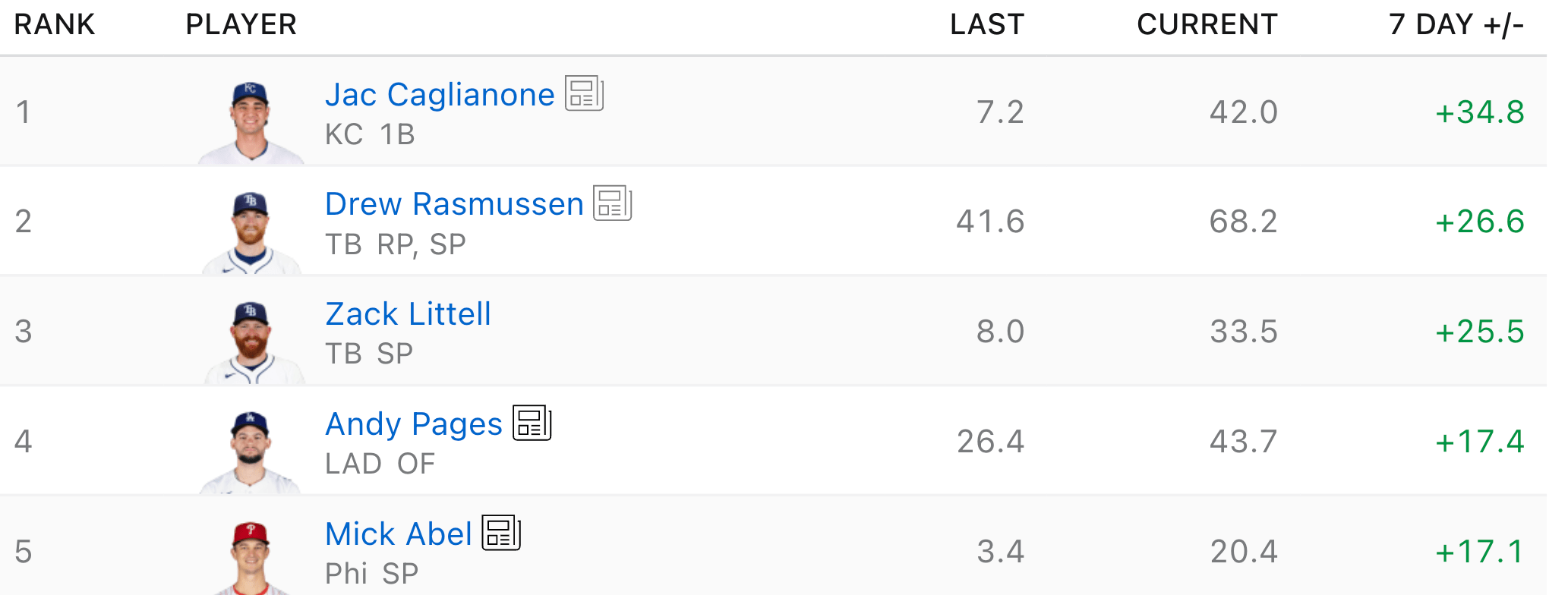This screenshot has width=1568, height=595.
Task: Open Drew Rasmussen player page
Action: (454, 204)
